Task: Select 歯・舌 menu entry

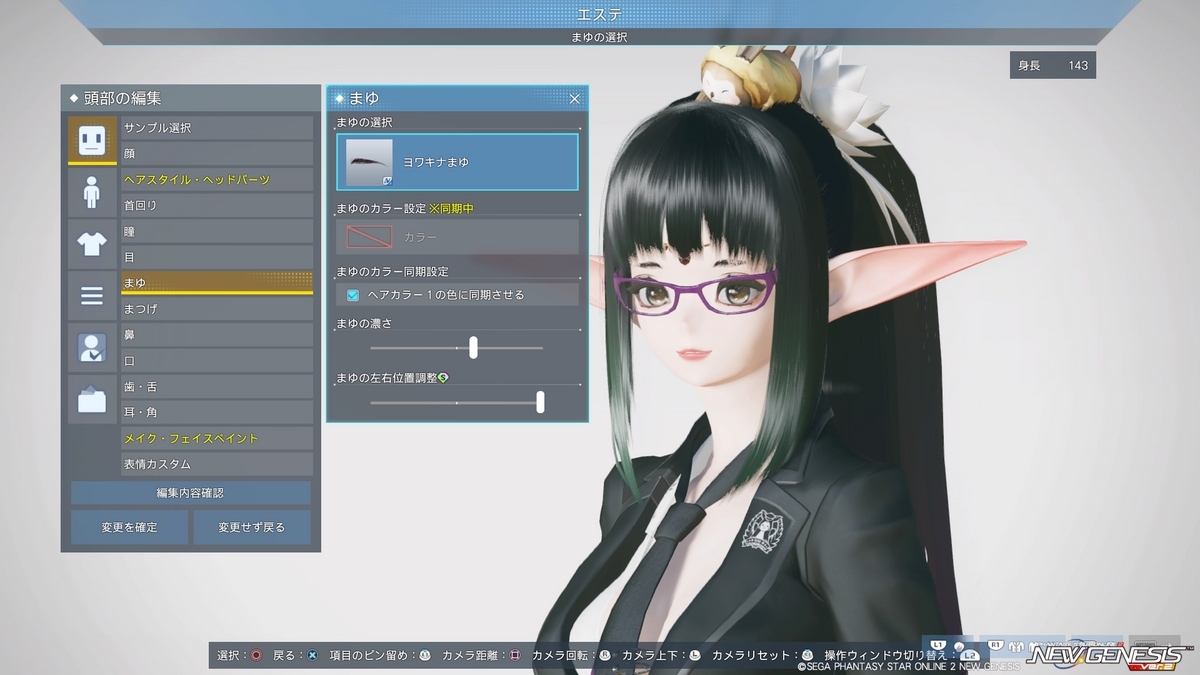Action: point(217,386)
